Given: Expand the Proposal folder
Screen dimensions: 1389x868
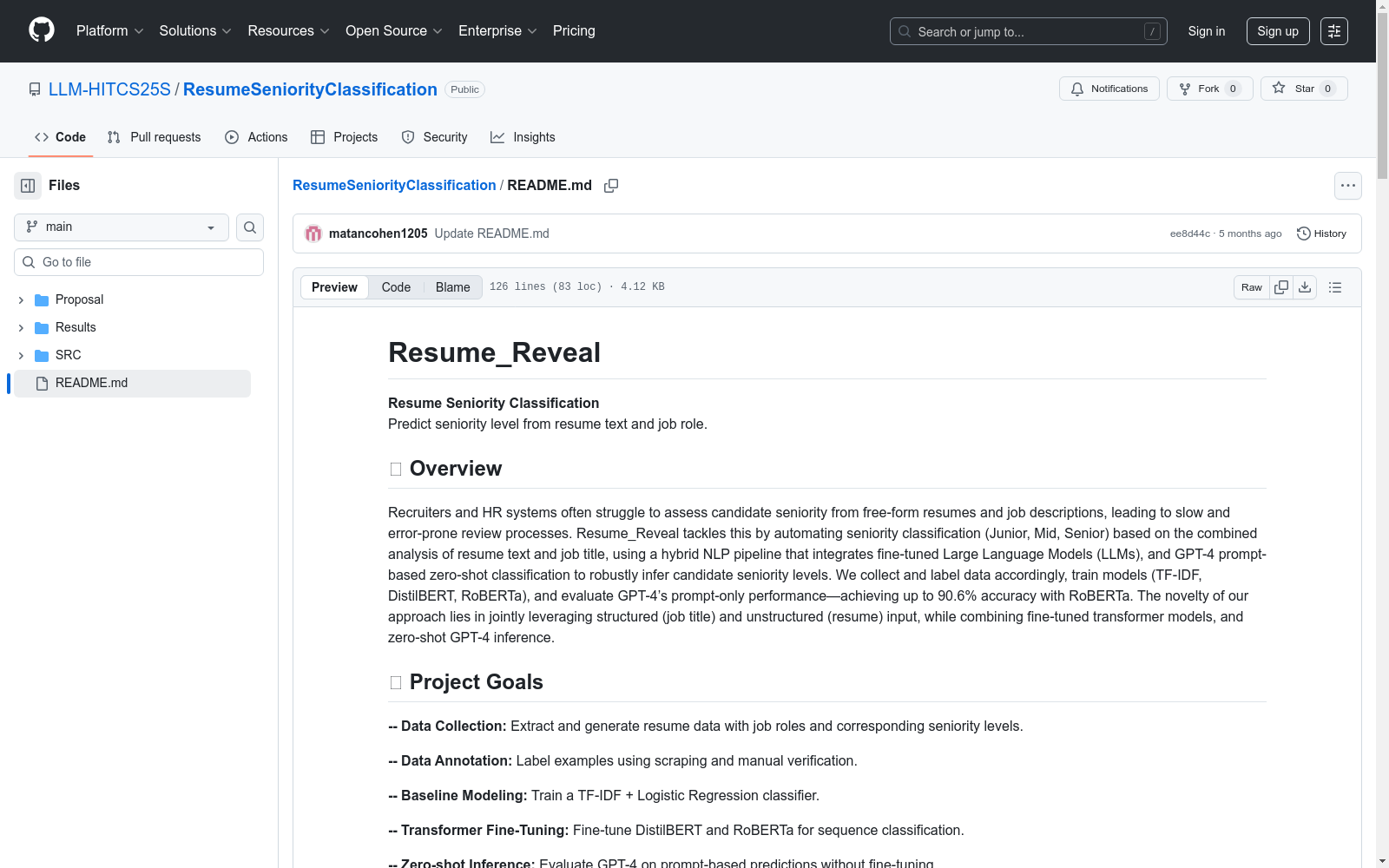Looking at the screenshot, I should point(21,300).
